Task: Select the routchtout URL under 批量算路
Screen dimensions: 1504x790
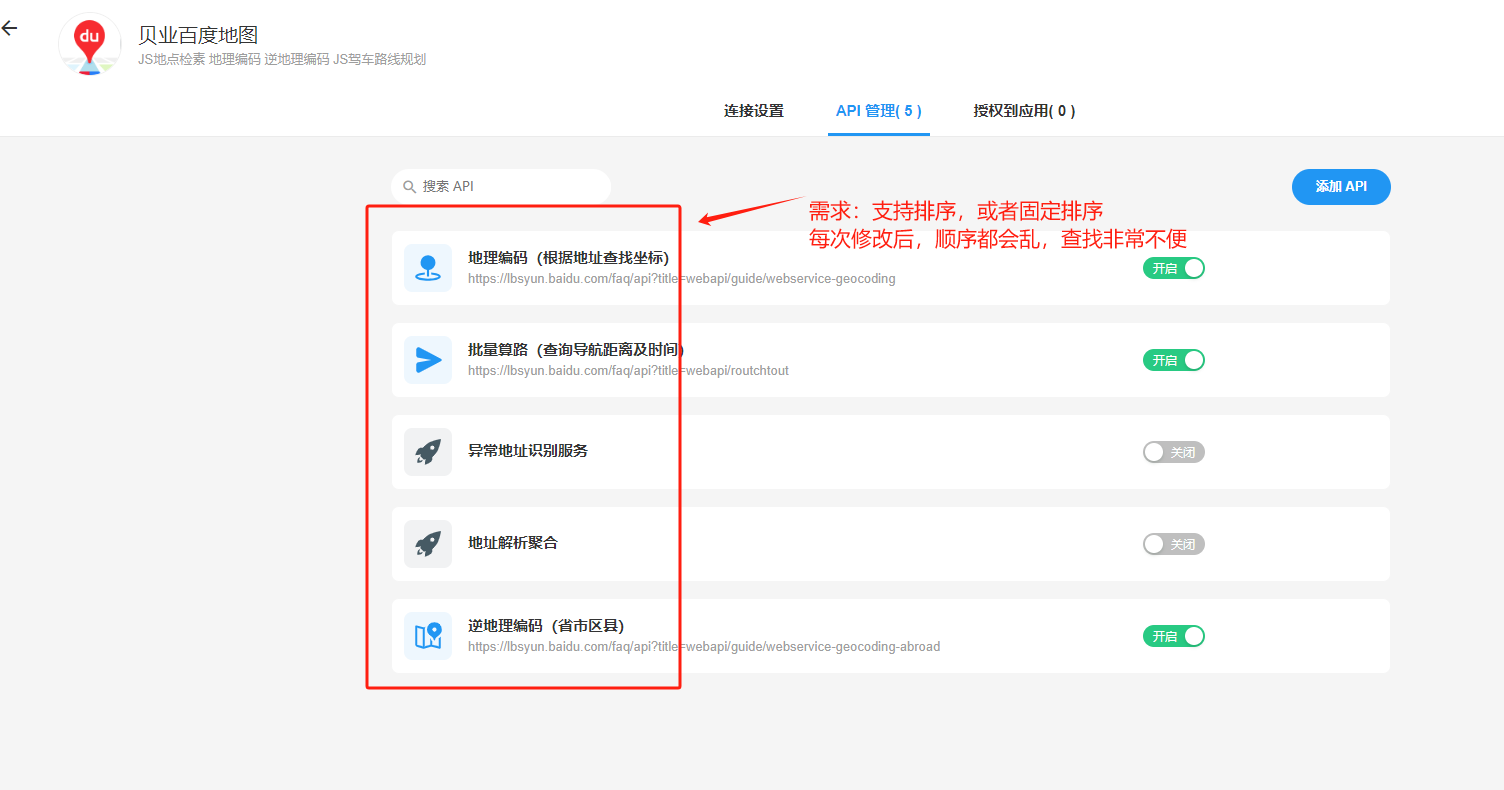Action: (x=628, y=371)
